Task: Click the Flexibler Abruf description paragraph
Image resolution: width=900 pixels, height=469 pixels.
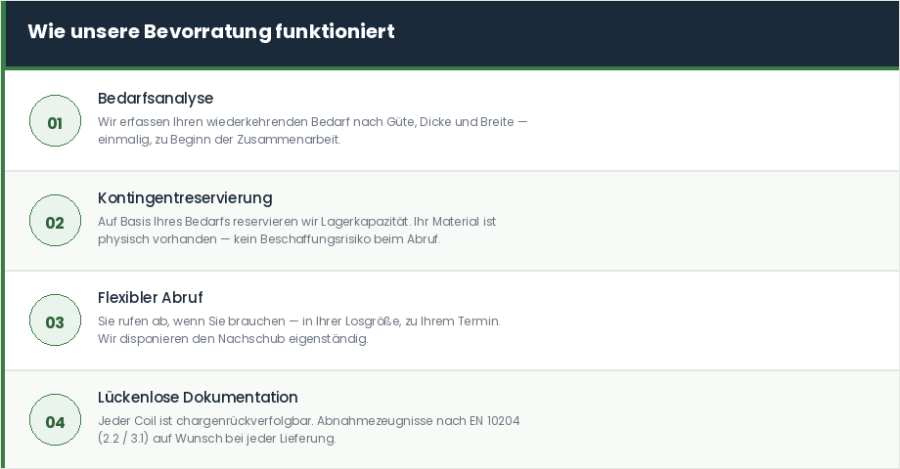Action: 299,331
